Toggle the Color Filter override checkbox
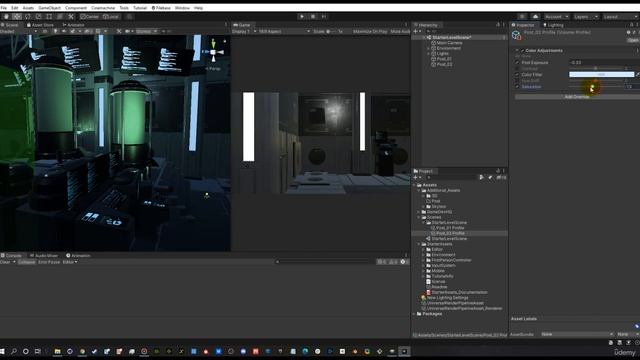 [x=517, y=75]
